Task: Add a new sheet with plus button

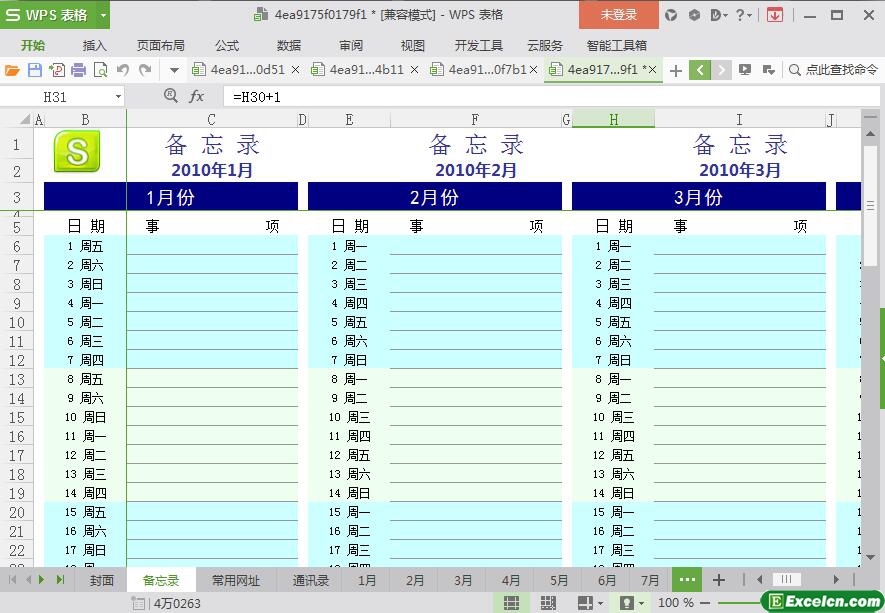Action: [718, 580]
